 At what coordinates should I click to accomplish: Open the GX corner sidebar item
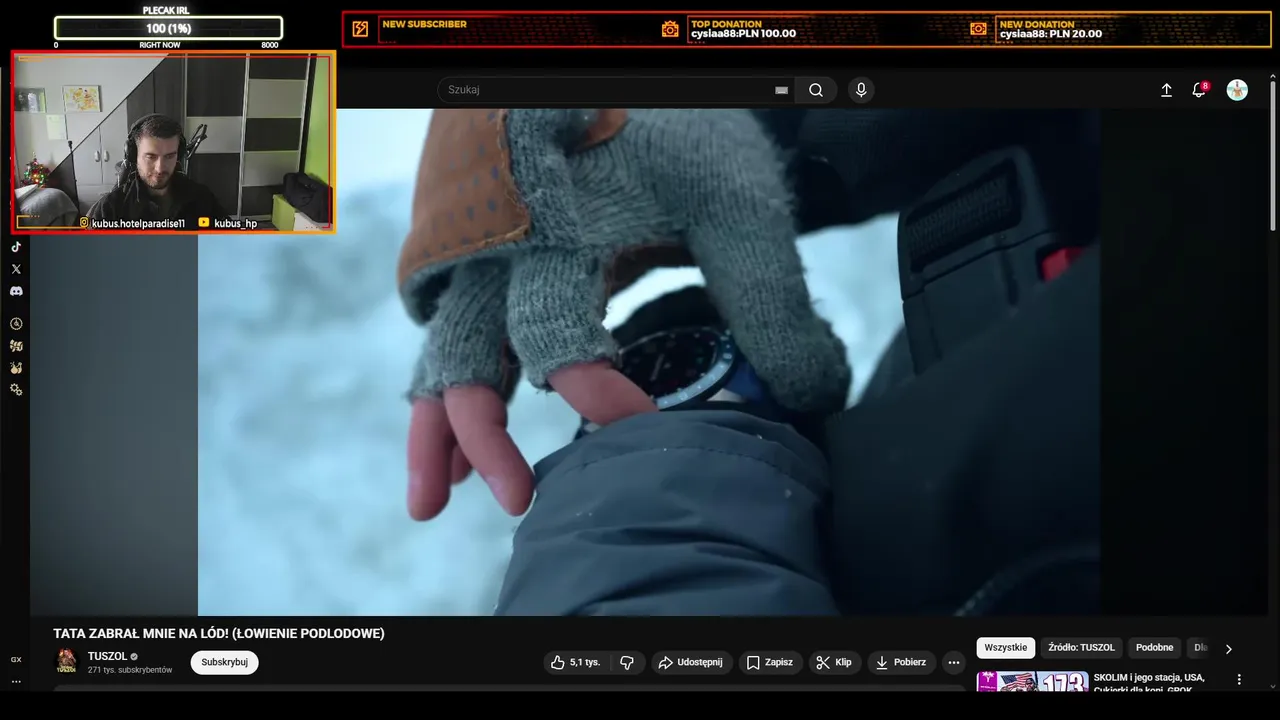pyautogui.click(x=16, y=659)
